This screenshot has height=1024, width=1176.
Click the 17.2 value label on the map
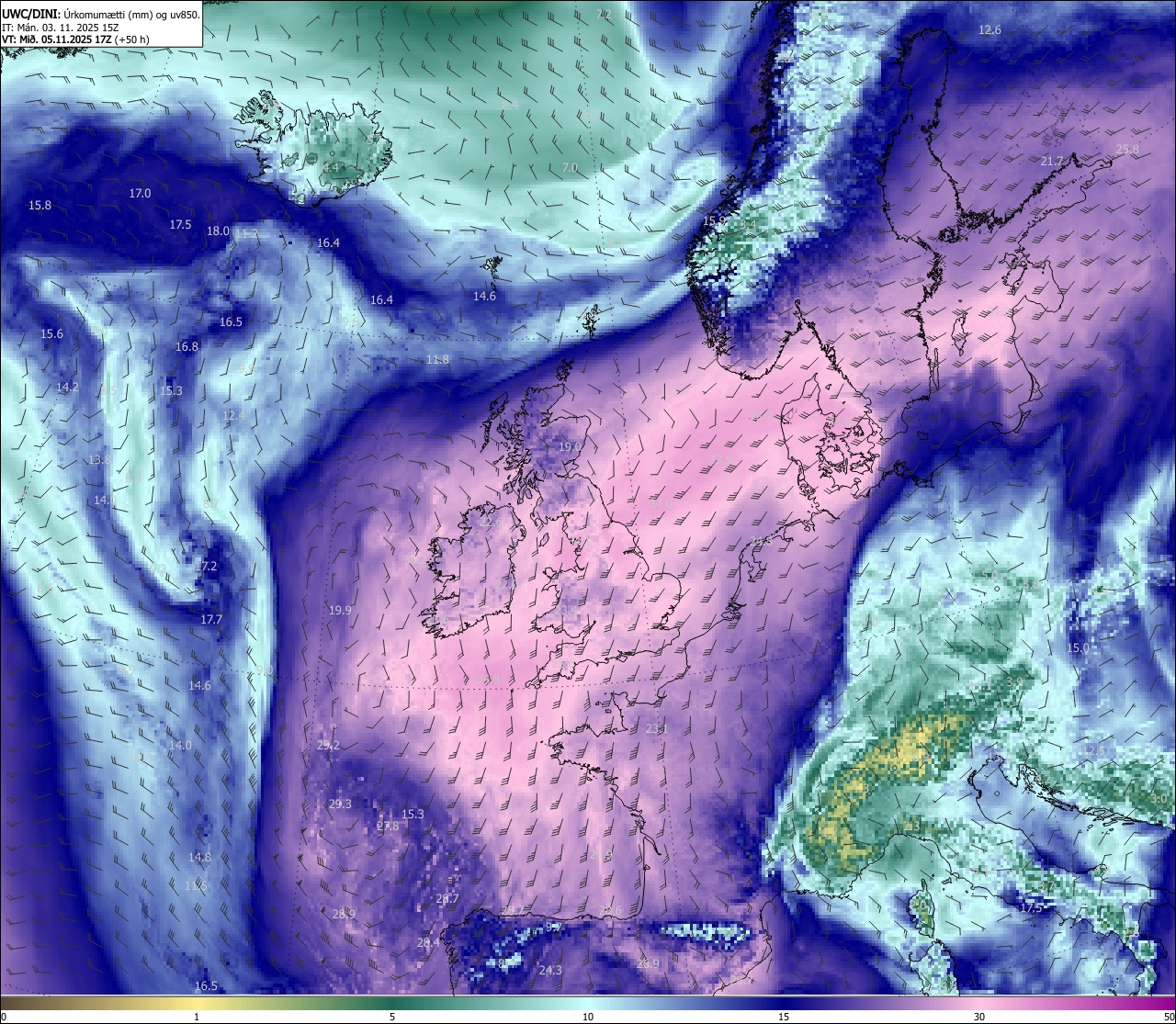point(206,567)
